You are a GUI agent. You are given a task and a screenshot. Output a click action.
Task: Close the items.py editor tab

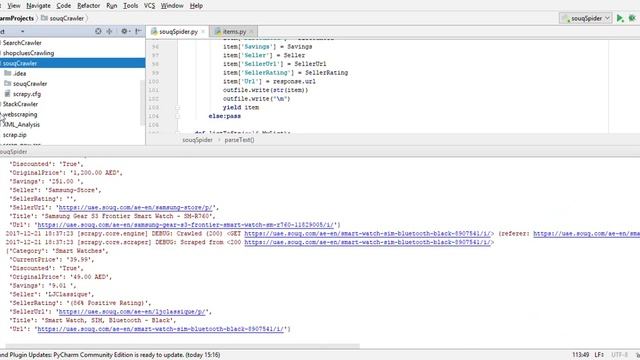(251, 31)
